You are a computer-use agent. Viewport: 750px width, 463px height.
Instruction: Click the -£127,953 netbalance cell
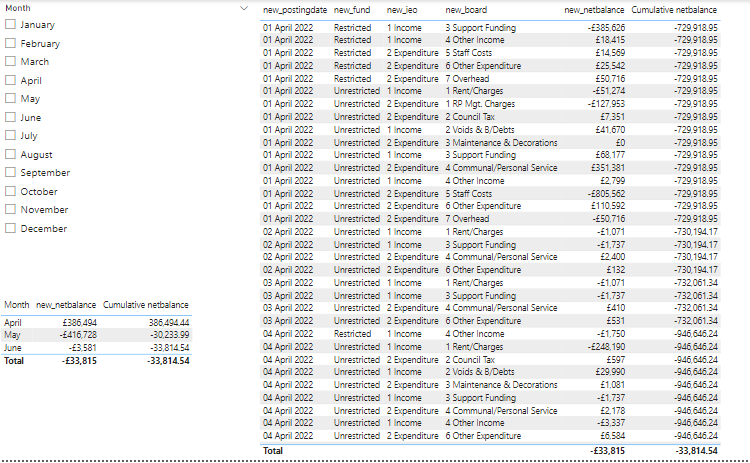point(606,104)
